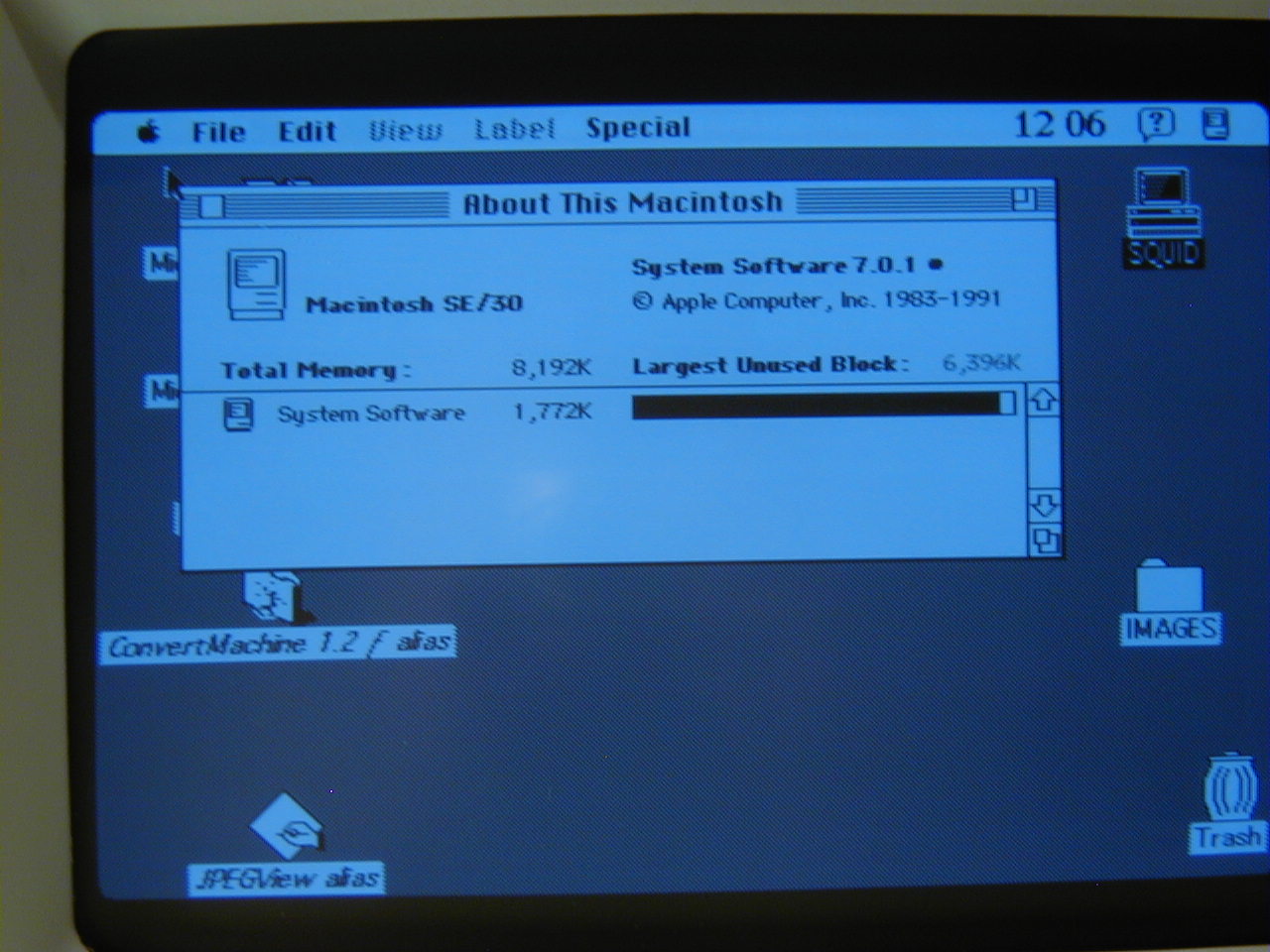The width and height of the screenshot is (1270, 952).
Task: Click the 'Total Memory:' label
Action: (316, 371)
